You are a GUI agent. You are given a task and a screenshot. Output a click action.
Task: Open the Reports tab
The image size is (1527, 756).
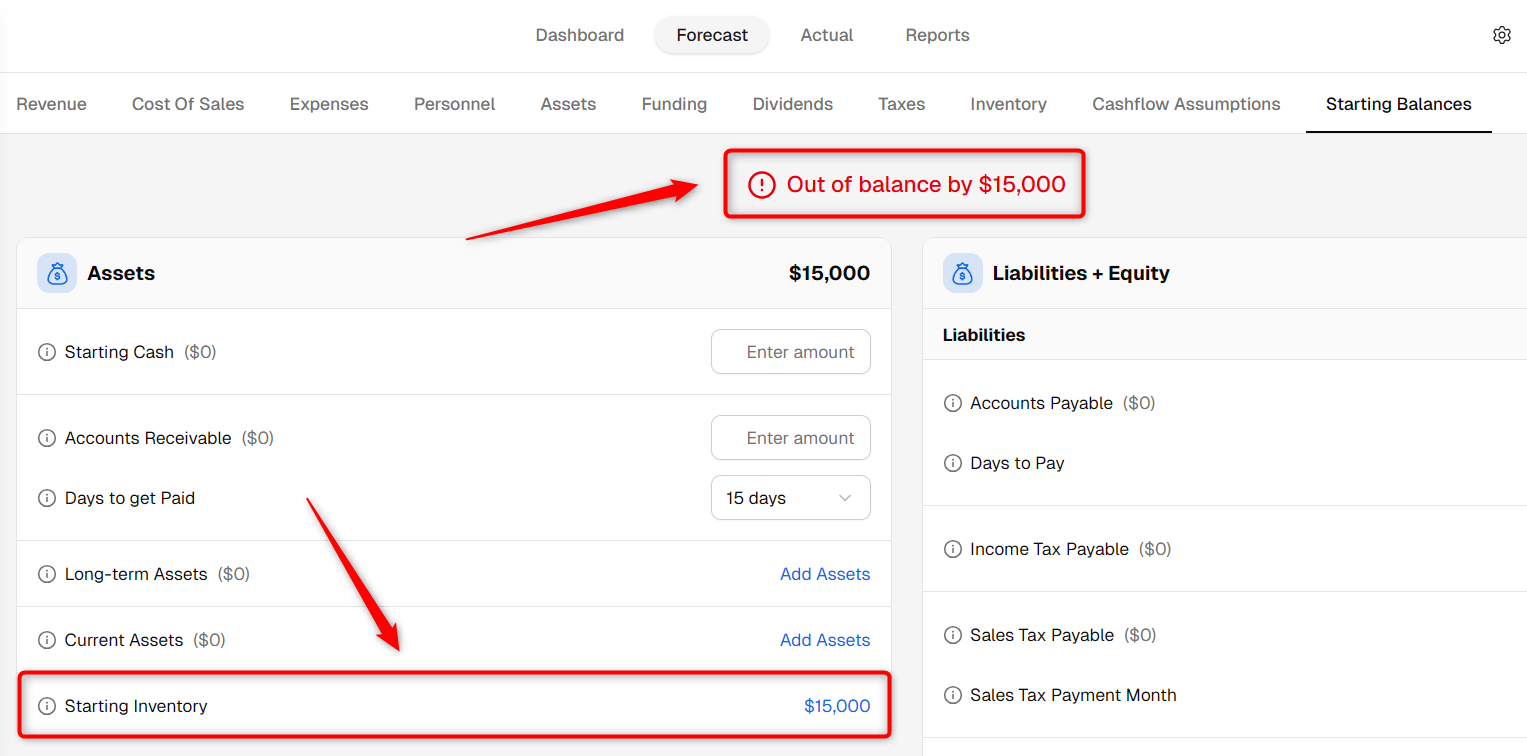(937, 35)
